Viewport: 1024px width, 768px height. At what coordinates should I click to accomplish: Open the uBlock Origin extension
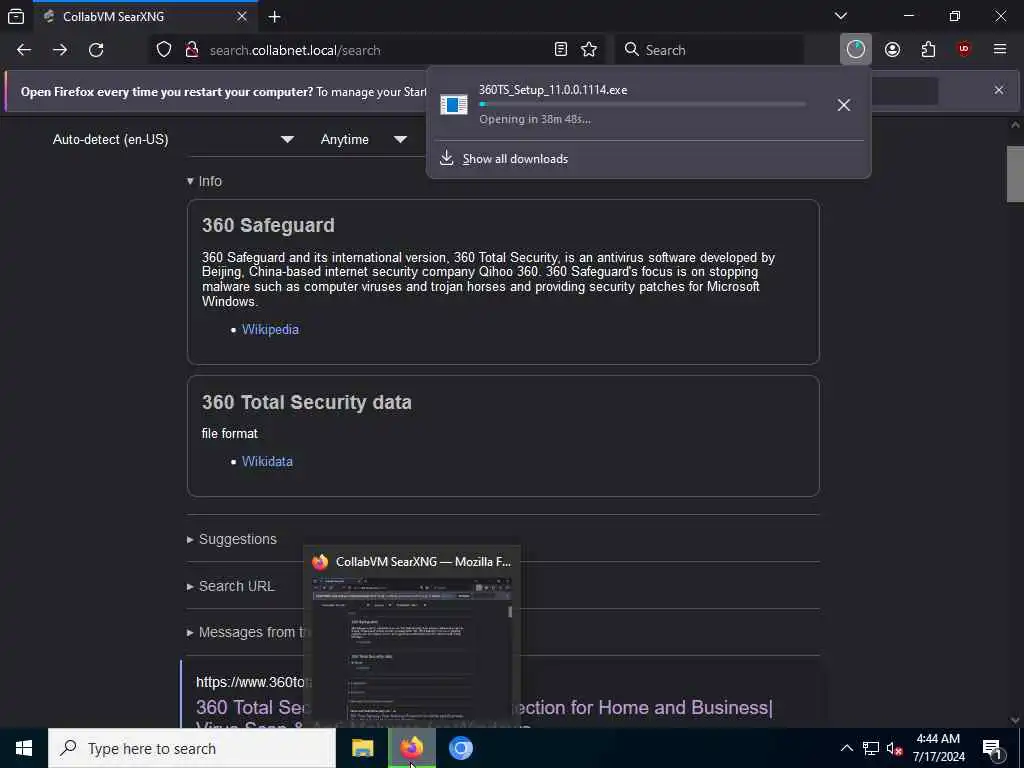click(964, 50)
